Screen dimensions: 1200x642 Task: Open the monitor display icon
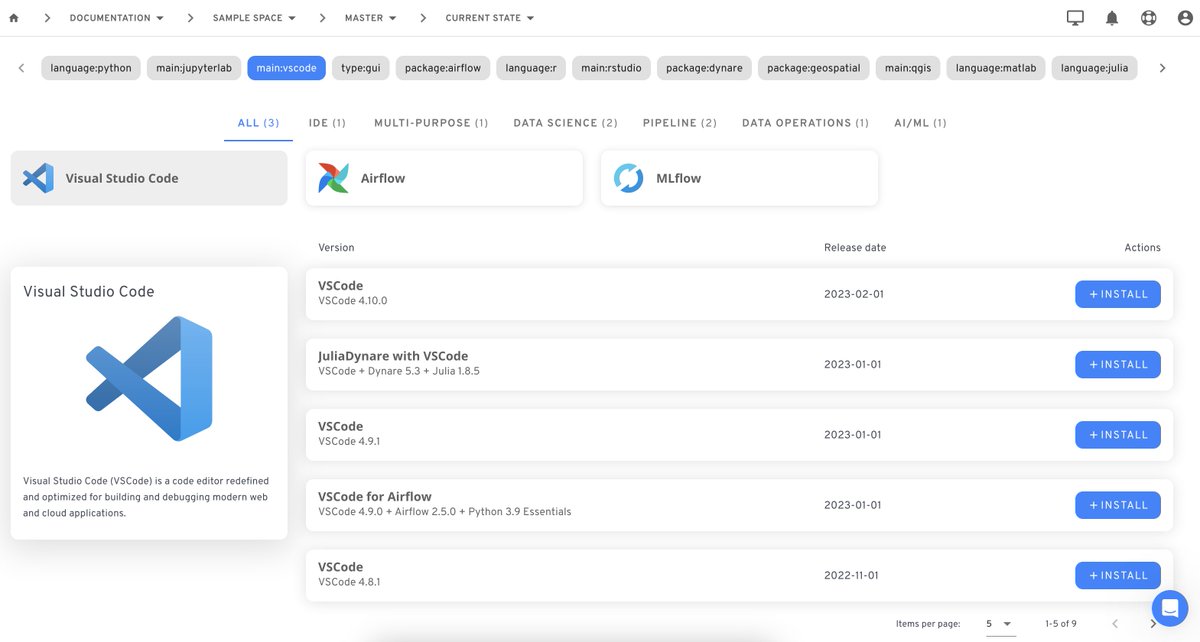click(1075, 18)
